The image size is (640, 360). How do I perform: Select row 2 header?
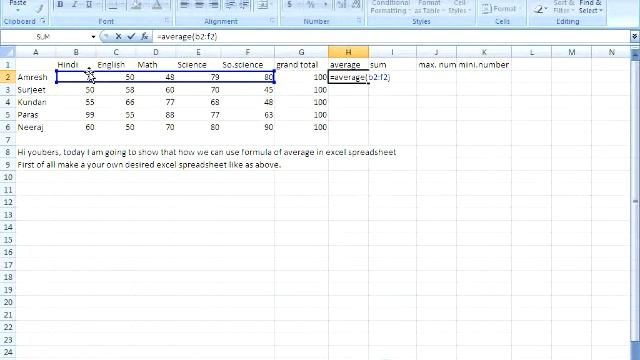pyautogui.click(x=8, y=77)
